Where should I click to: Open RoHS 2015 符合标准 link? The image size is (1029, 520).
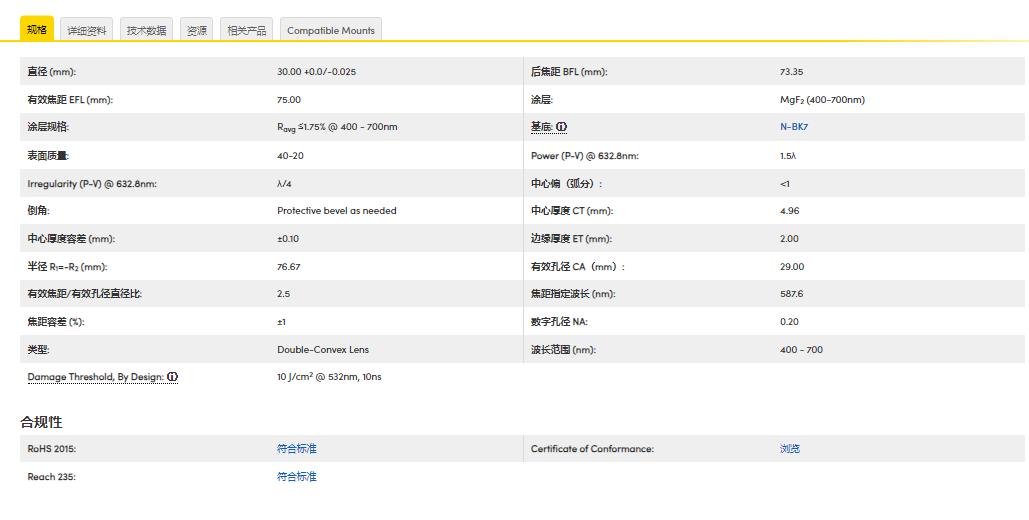[x=297, y=448]
